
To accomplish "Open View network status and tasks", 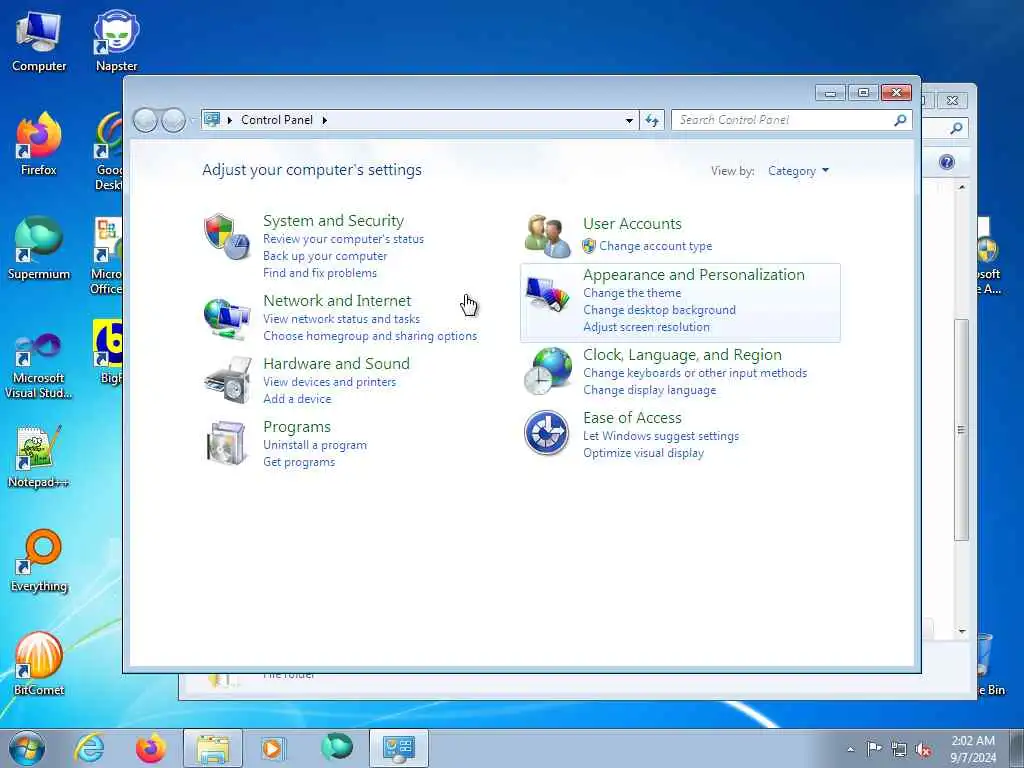I will 342,319.
